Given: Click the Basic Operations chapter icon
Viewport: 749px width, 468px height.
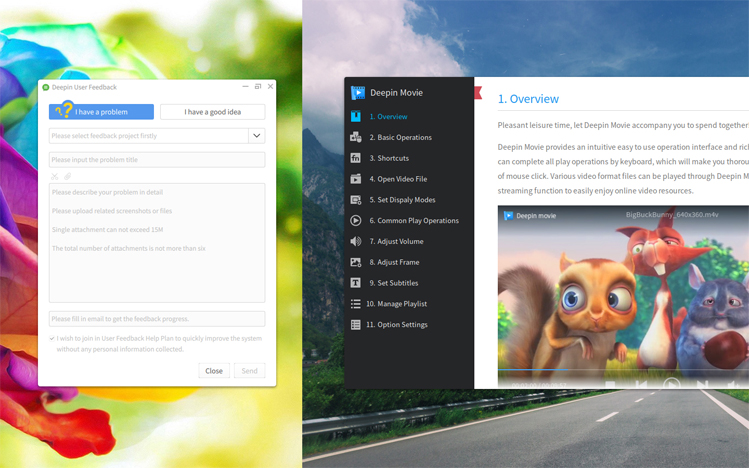Looking at the screenshot, I should click(355, 137).
